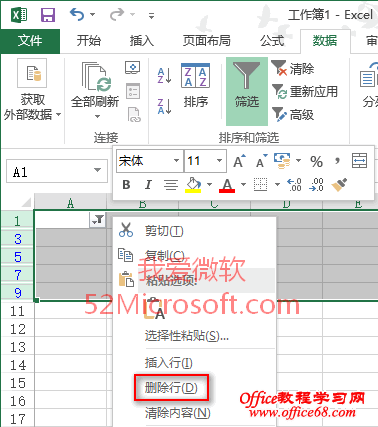This screenshot has width=378, height=427.
Task: Expand the Name Box dropdown arrow
Action: click(97, 170)
